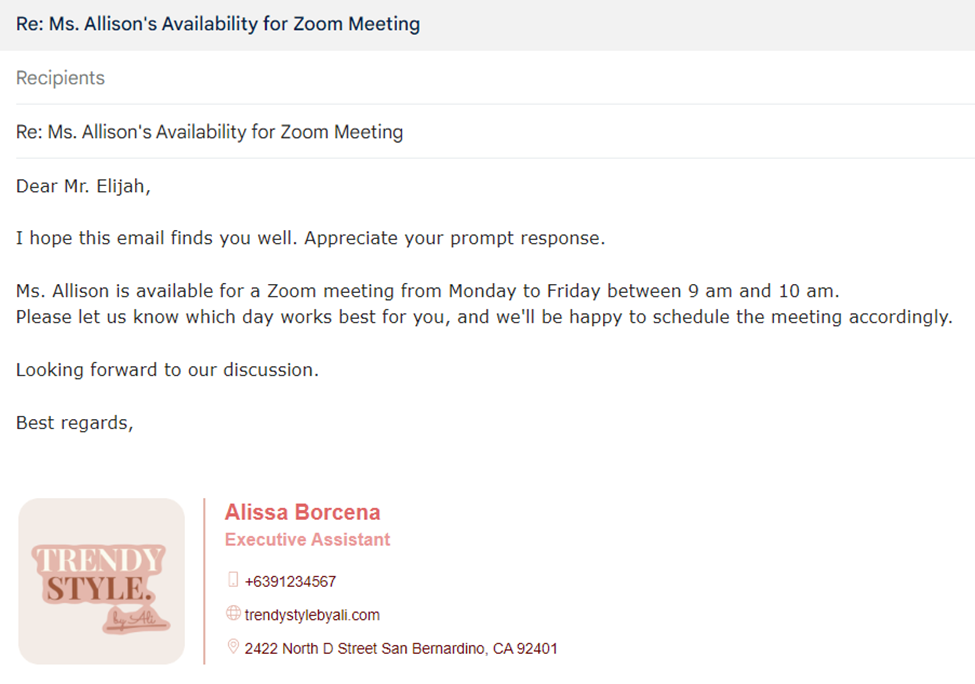Click the "Looking forward to our discussion." line
975x684 pixels.
point(167,370)
